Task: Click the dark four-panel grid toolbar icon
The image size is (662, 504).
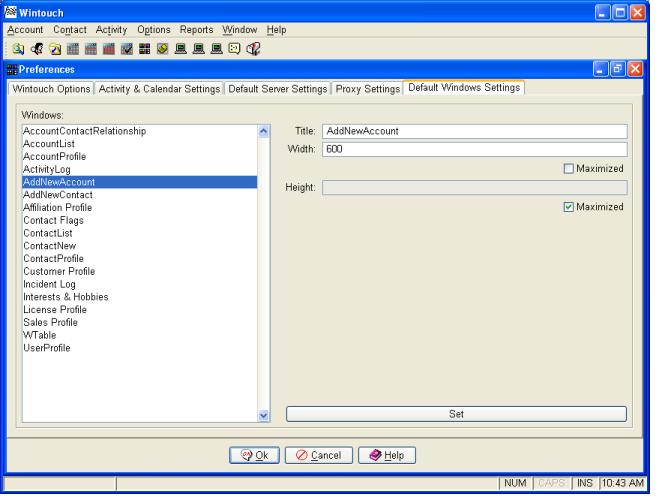Action: 144,49
